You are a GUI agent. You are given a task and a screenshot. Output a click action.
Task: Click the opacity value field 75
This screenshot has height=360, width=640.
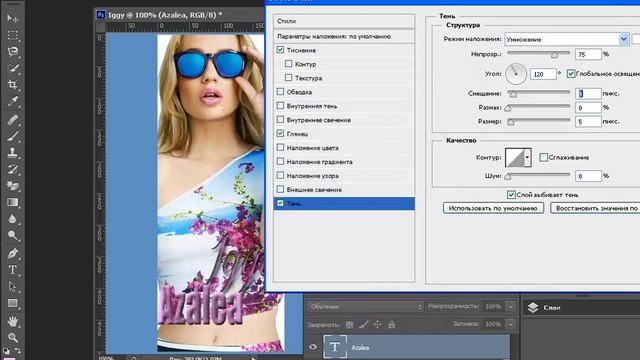588,54
